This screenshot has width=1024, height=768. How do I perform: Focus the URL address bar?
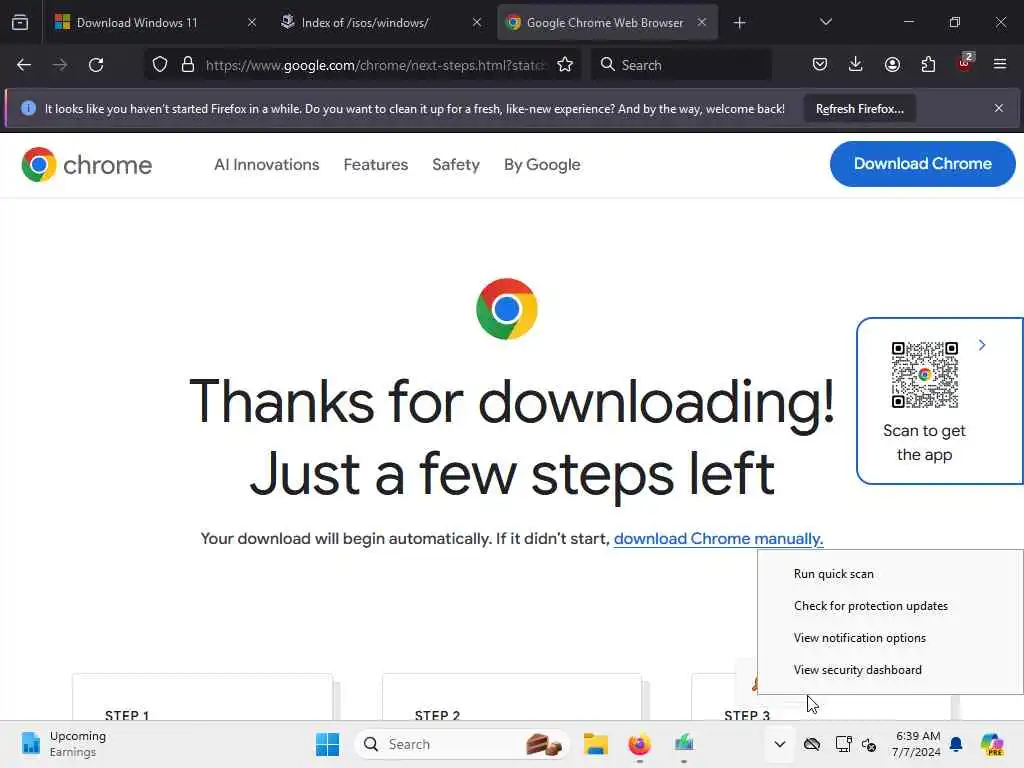point(376,65)
